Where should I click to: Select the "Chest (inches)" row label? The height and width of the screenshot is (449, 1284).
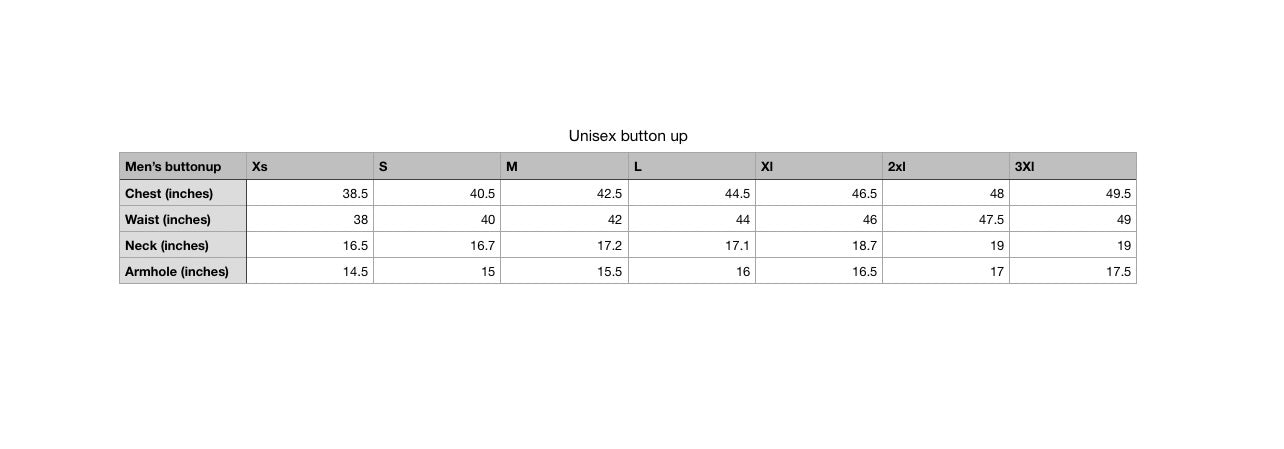tap(169, 194)
